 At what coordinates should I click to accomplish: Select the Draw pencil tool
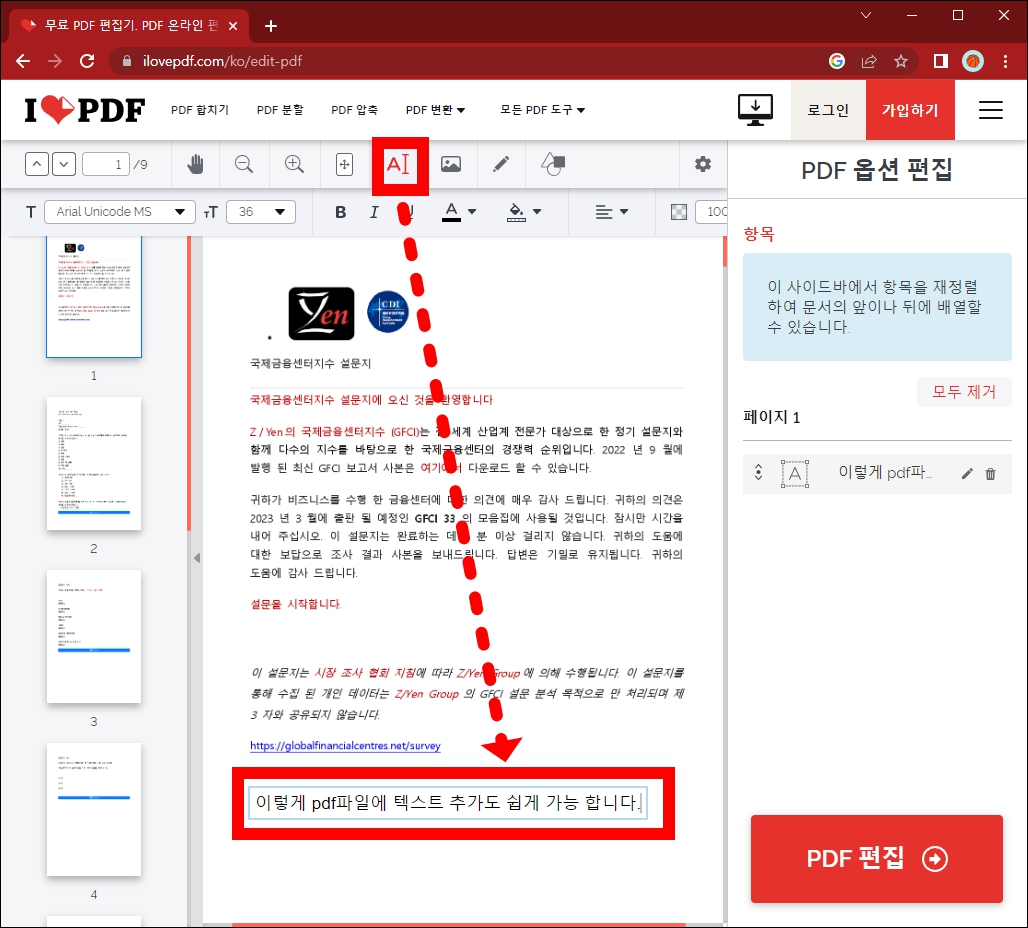tap(502, 164)
